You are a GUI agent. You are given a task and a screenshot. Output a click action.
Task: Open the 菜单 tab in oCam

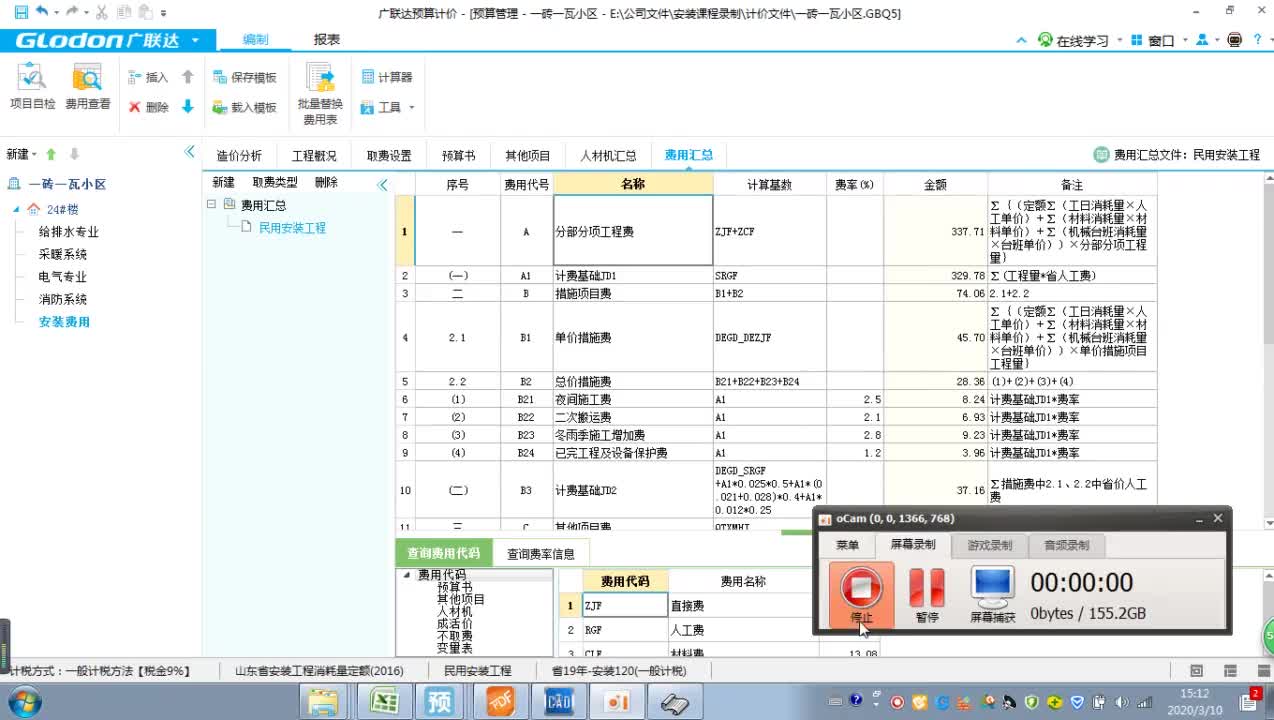click(847, 545)
